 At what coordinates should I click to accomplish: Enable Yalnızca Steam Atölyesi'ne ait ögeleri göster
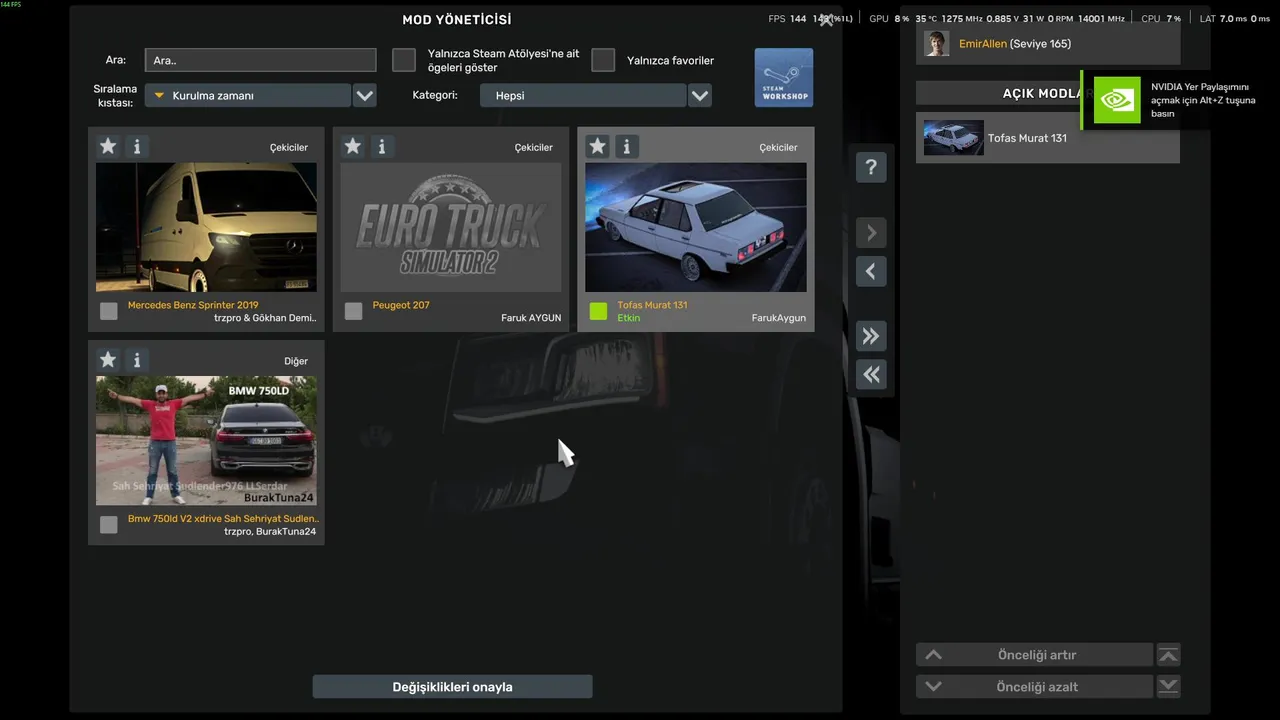pos(404,60)
